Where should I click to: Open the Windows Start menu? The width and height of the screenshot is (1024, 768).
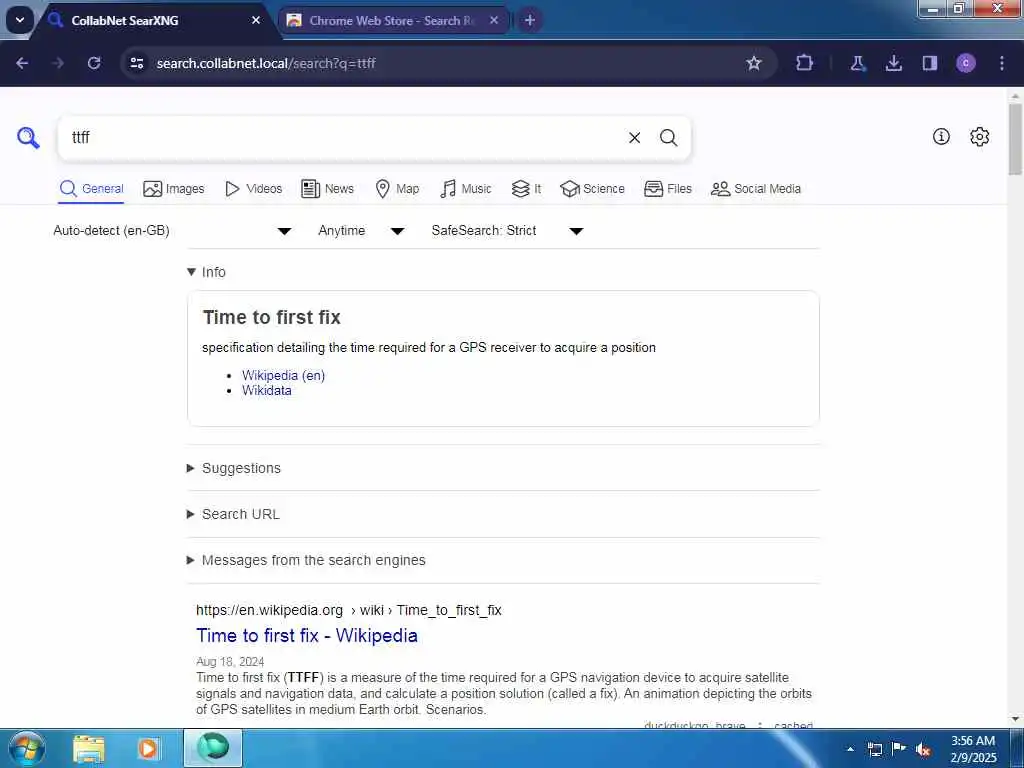pos(25,748)
